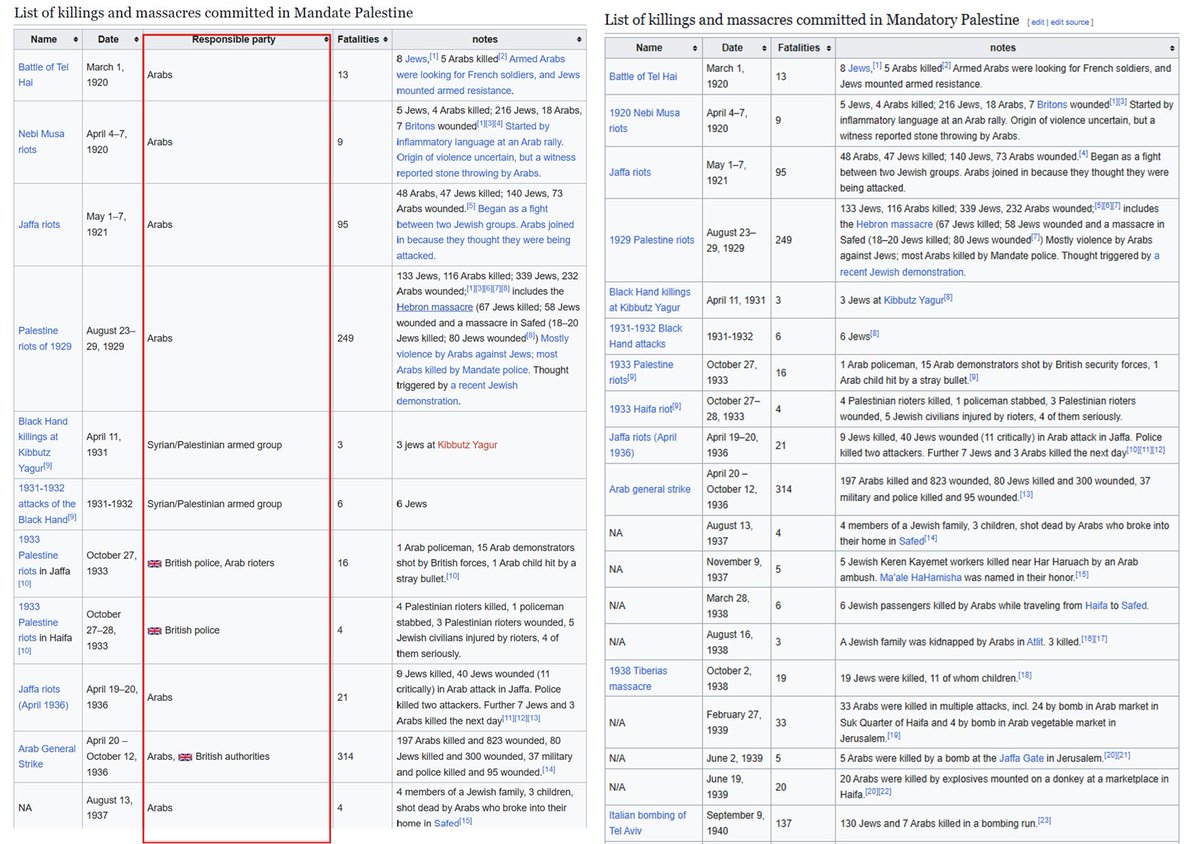Open 'Arab General Strike' link in left table
1200x844 pixels.
(x=46, y=756)
